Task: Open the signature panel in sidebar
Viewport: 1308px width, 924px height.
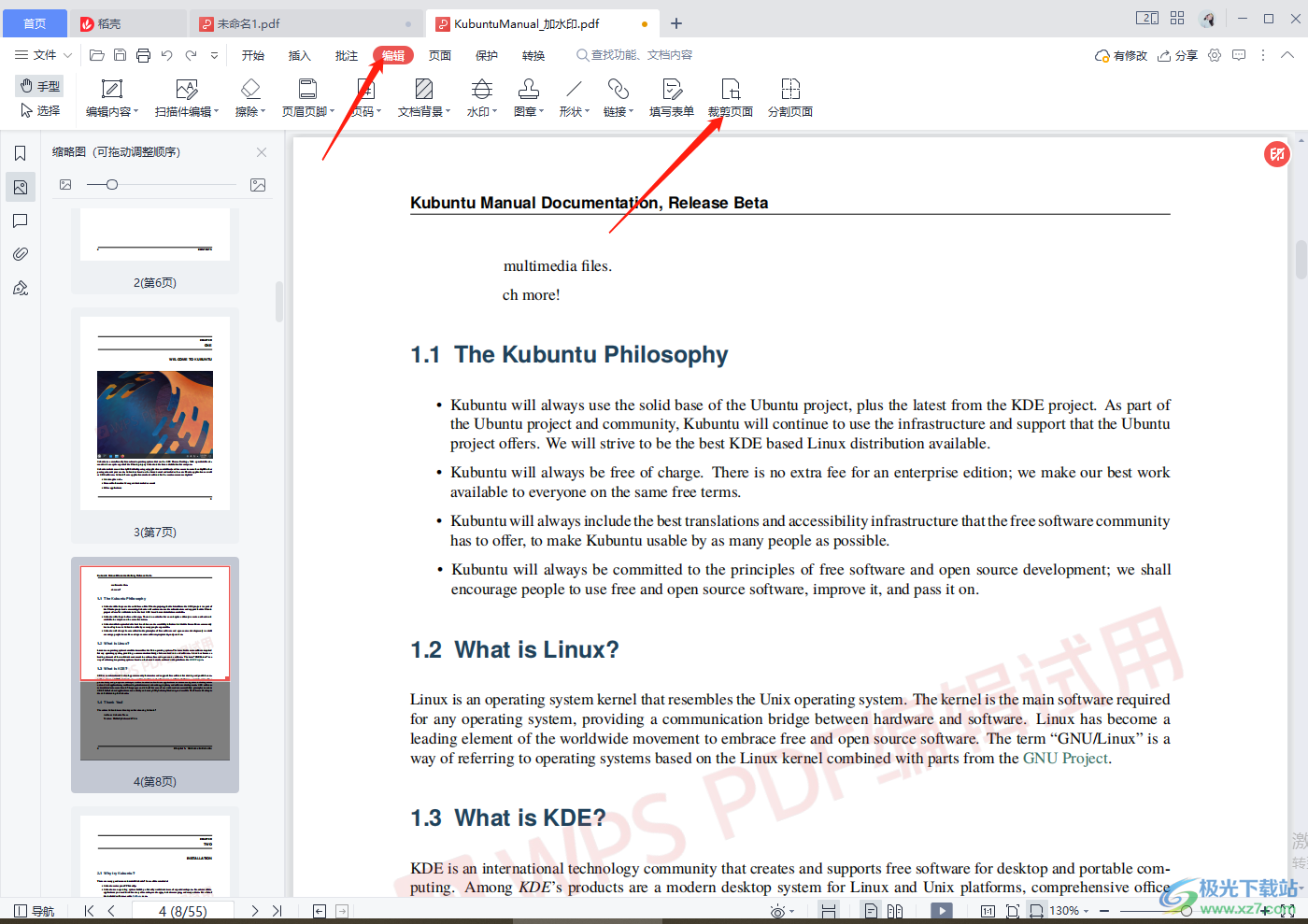Action: pyautogui.click(x=21, y=288)
